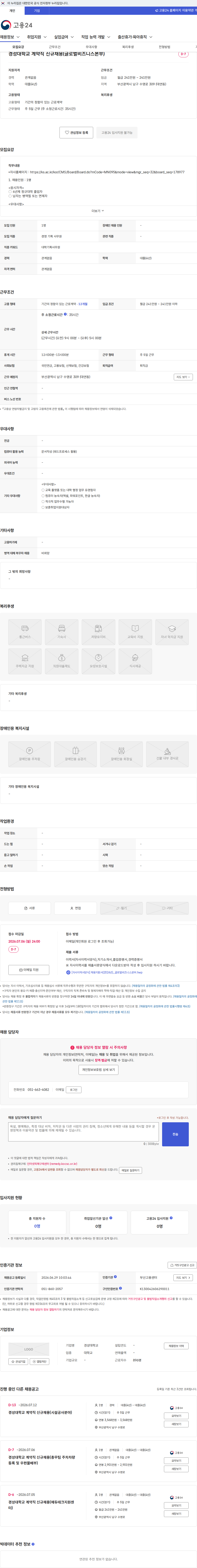
Task: Go to the 우대사항 tab
Action: click(91, 47)
